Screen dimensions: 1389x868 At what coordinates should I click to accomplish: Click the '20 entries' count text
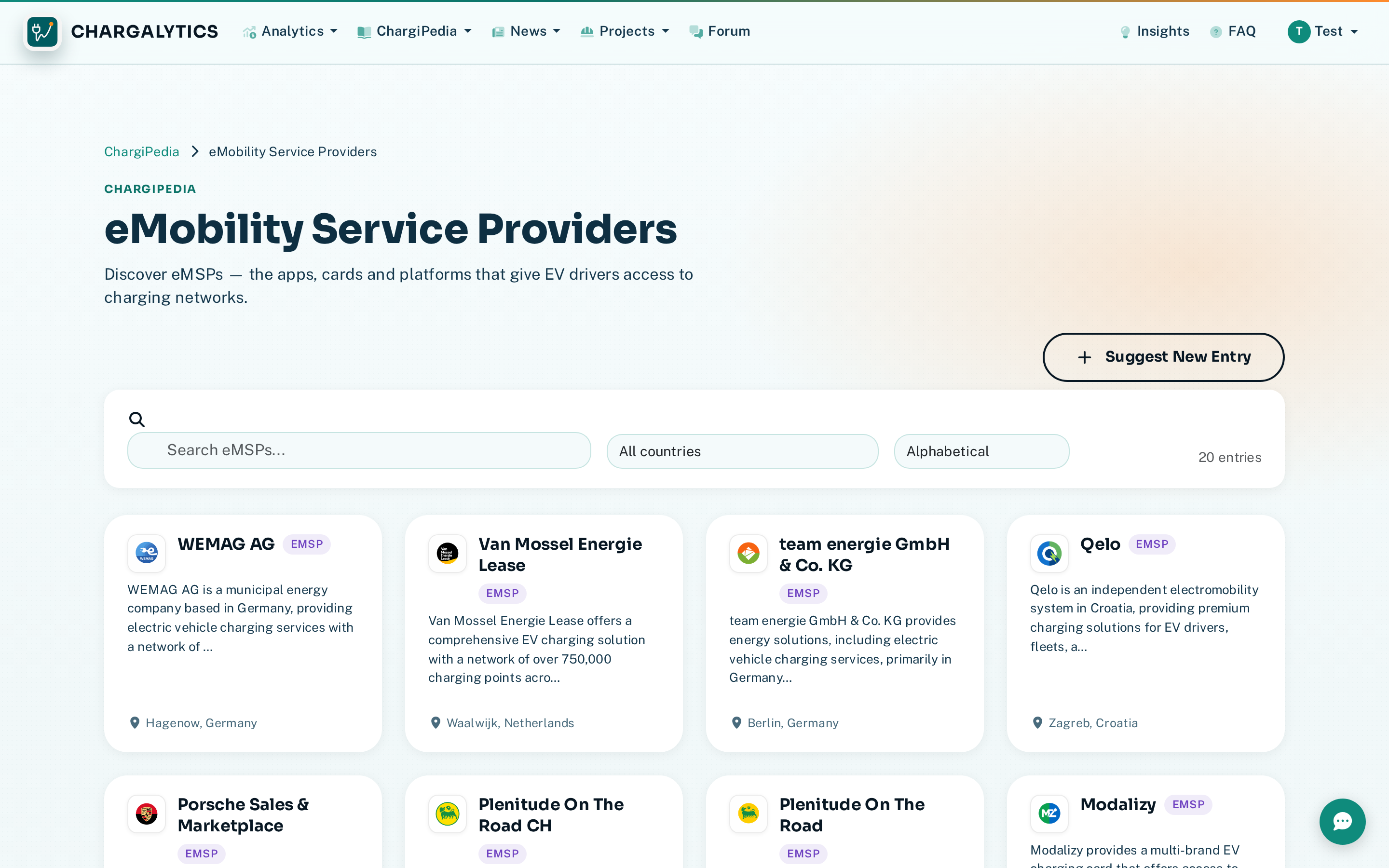point(1229,458)
